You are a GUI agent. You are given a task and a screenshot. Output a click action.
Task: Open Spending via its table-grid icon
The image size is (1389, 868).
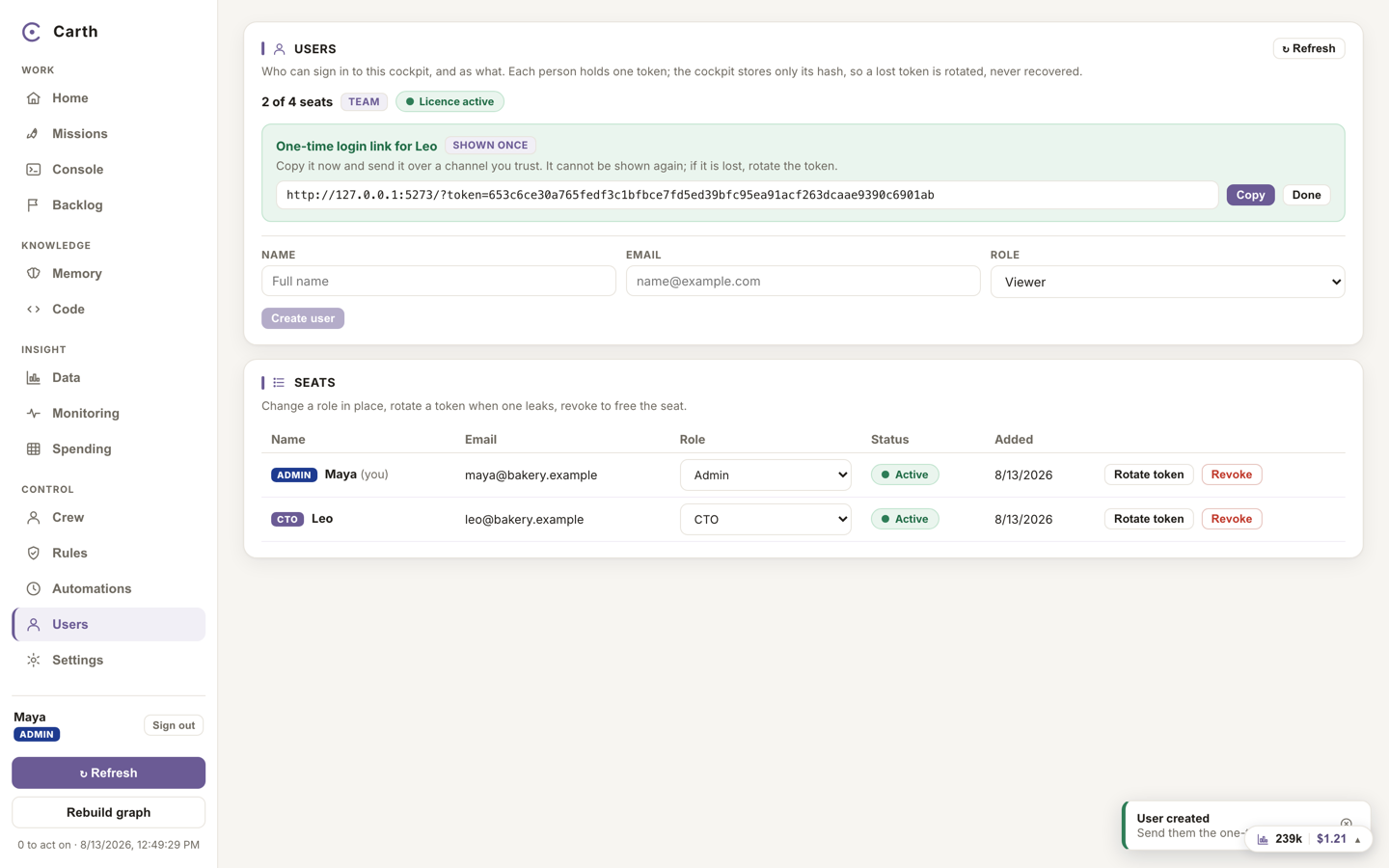coord(34,449)
